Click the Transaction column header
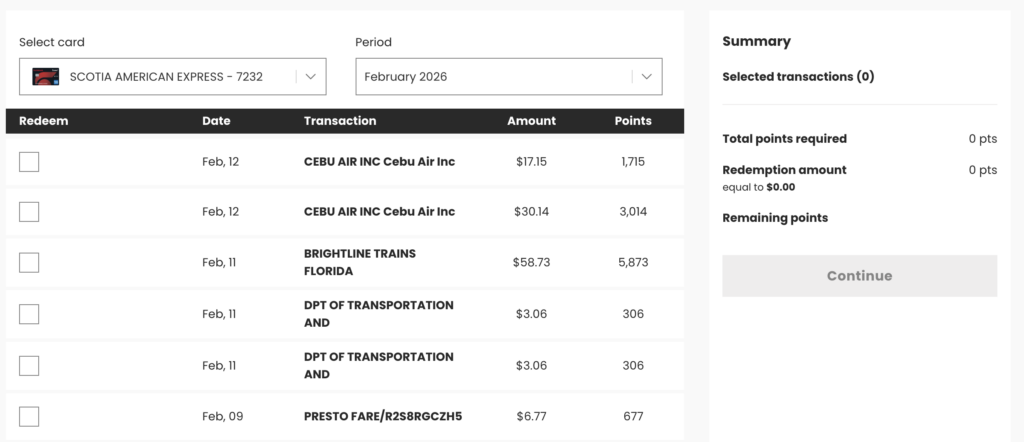Viewport: 1024px width, 442px height. tap(340, 121)
